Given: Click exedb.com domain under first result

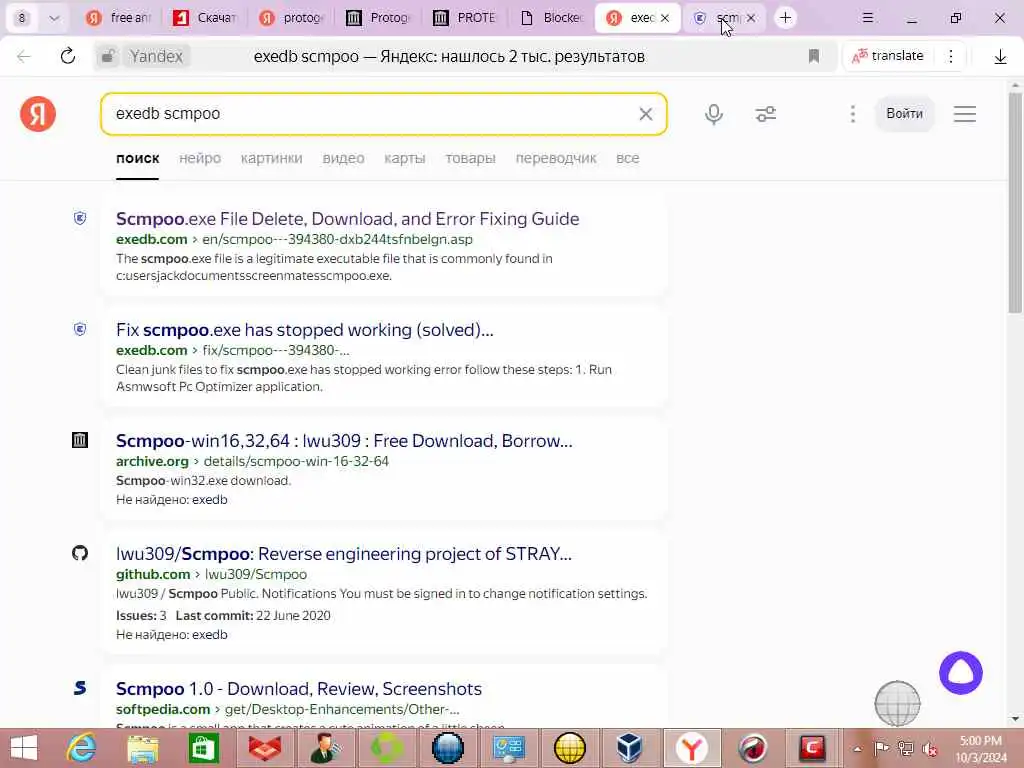Looking at the screenshot, I should (x=152, y=240).
